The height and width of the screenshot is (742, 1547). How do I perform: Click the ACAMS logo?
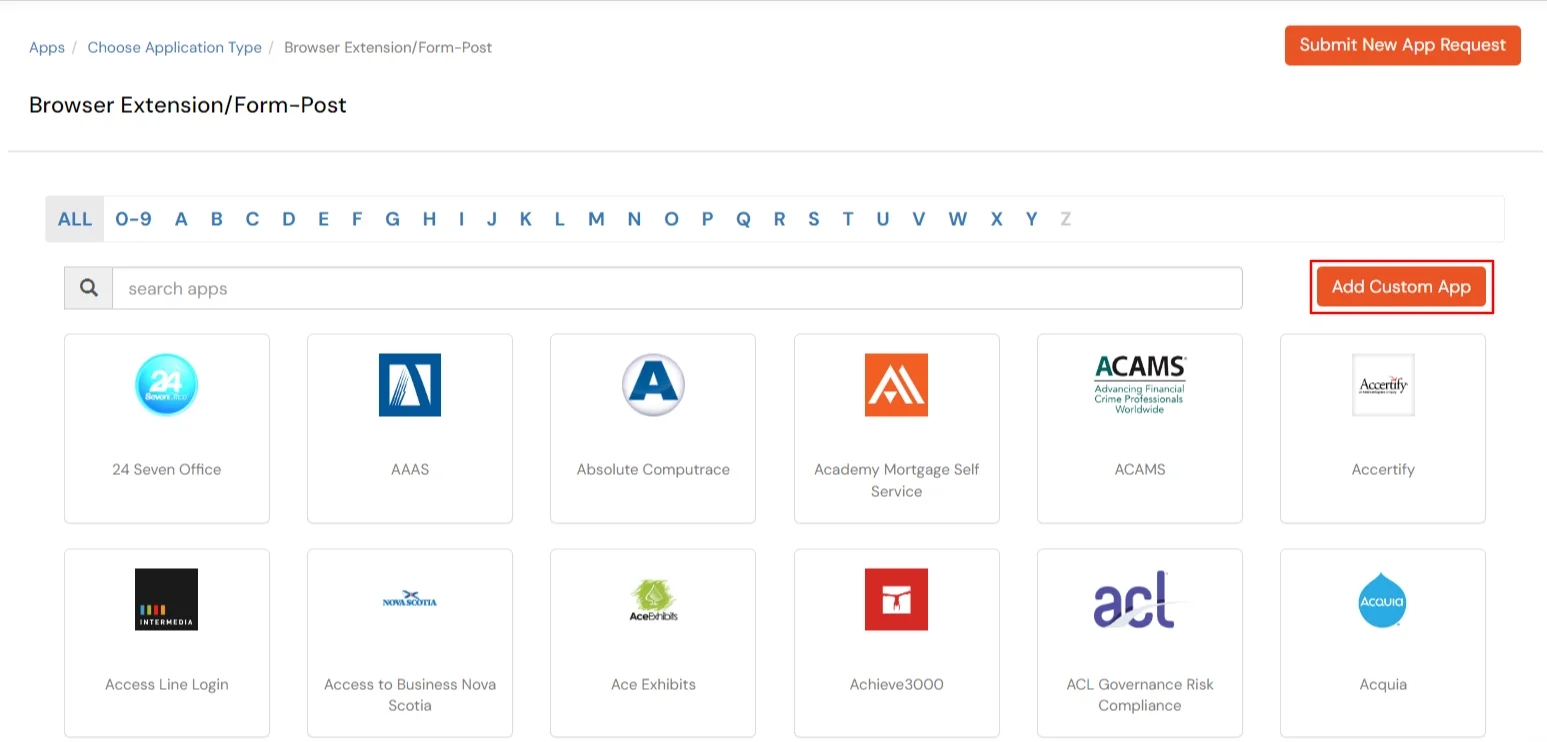click(1139, 385)
